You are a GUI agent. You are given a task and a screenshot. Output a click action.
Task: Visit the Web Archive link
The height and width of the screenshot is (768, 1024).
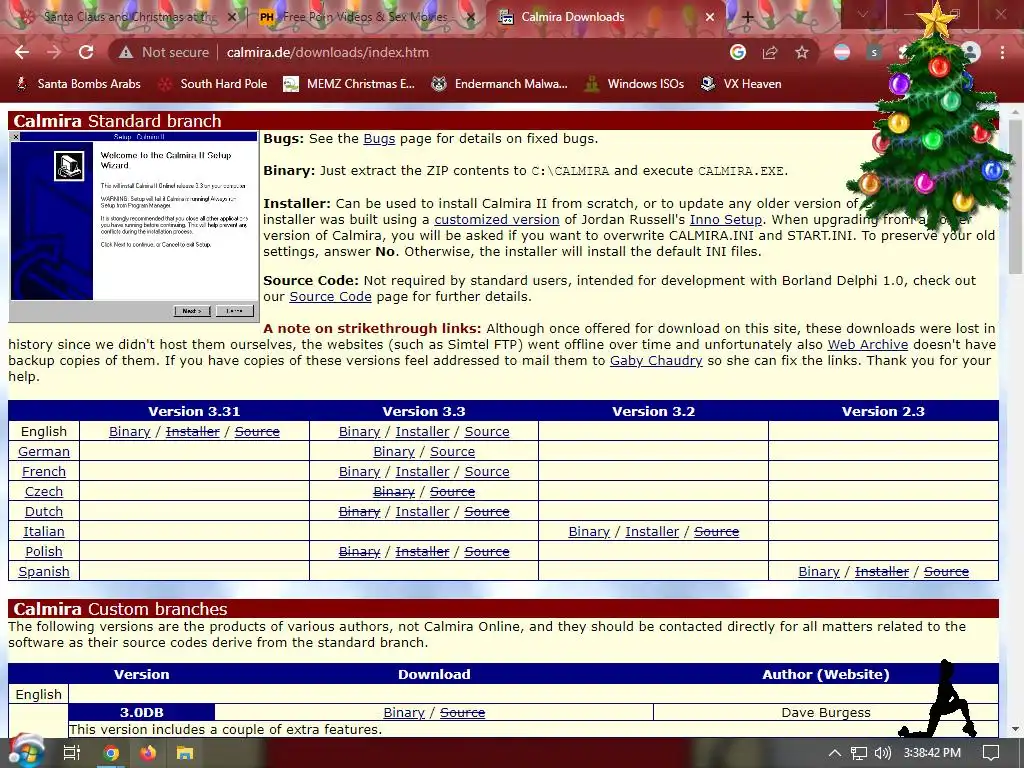coord(867,344)
